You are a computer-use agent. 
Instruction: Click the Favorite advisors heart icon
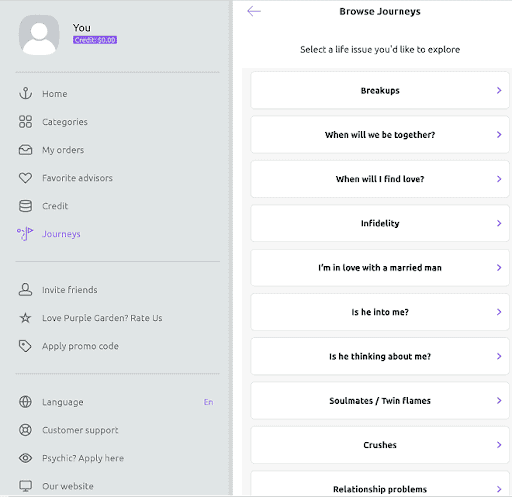point(25,178)
